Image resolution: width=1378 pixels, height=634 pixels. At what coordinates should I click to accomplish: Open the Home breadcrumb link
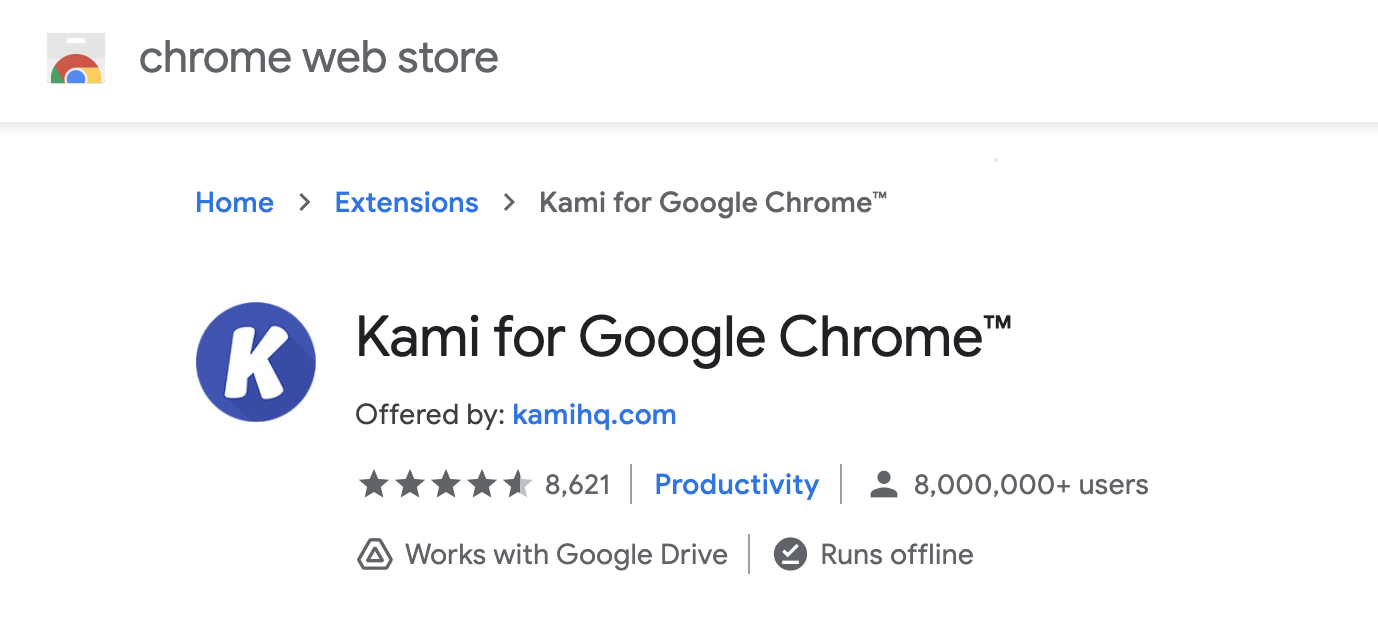click(234, 202)
